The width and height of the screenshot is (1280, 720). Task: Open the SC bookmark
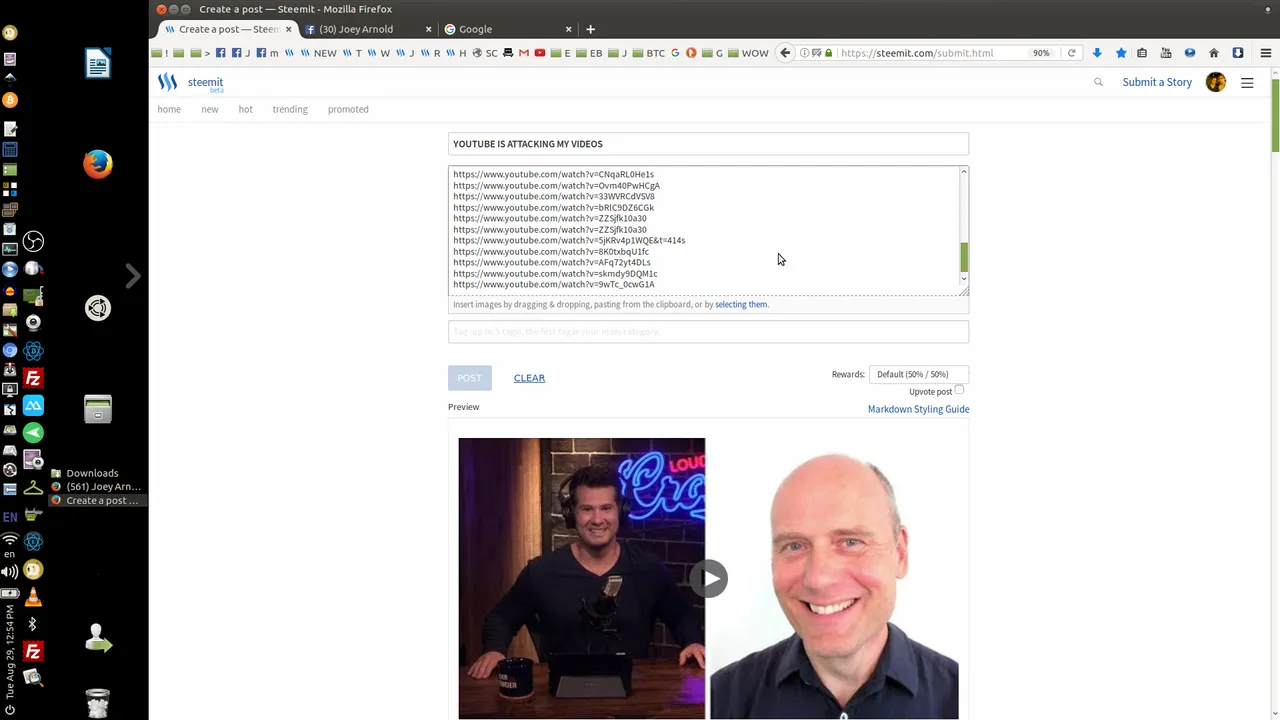(x=485, y=53)
